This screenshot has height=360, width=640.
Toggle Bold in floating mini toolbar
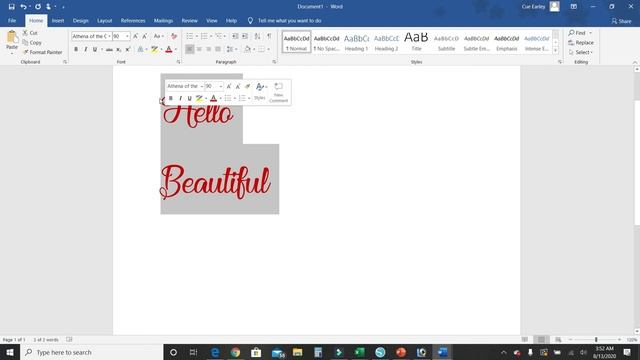click(x=171, y=98)
